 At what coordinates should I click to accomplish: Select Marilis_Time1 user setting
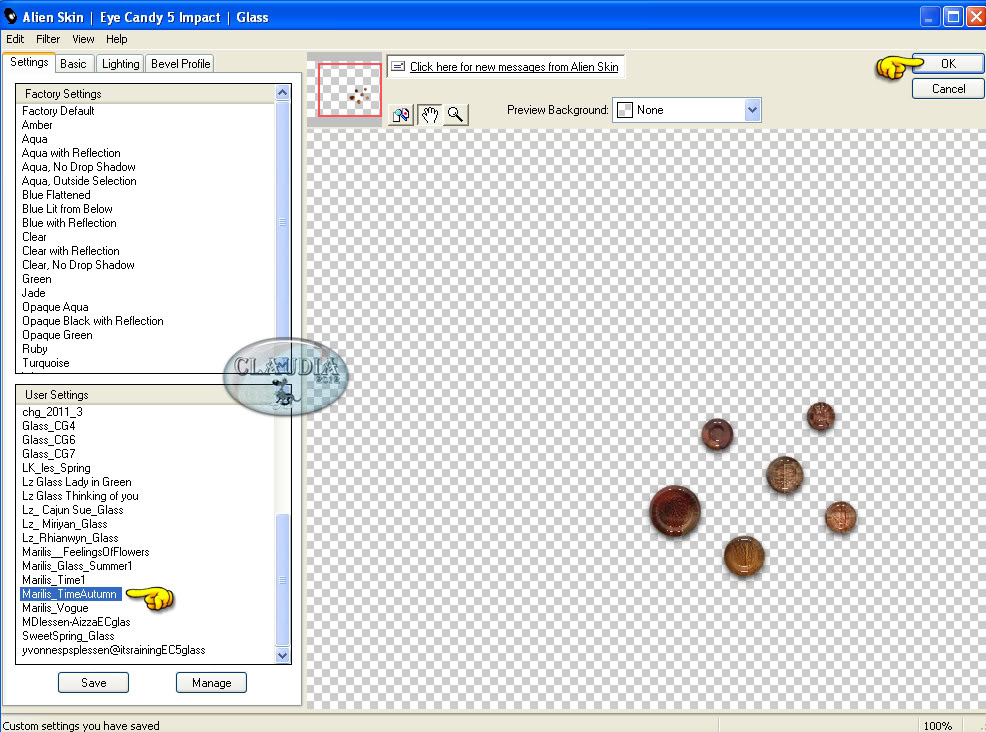(53, 580)
